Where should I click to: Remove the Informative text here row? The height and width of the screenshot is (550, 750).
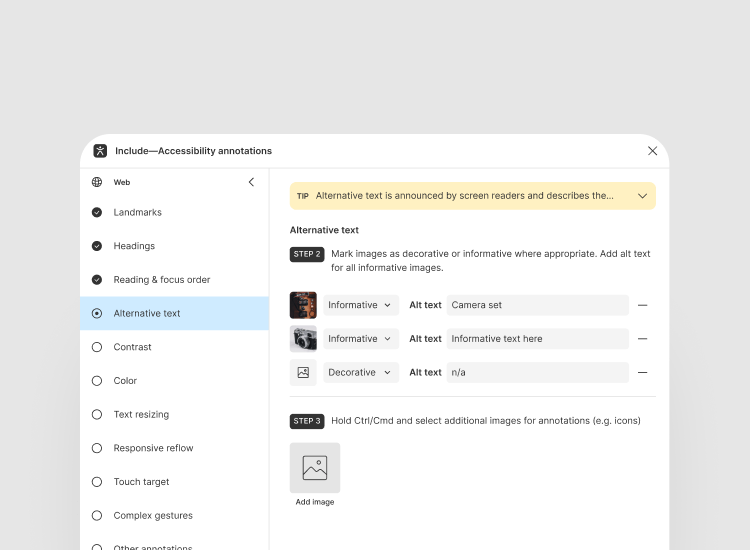642,339
